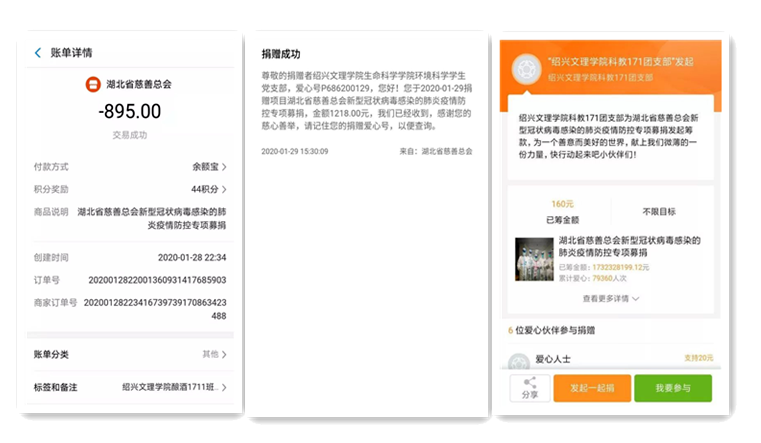This screenshot has height=443, width=761.
Task: Select the 不限目标 label
Action: click(658, 212)
